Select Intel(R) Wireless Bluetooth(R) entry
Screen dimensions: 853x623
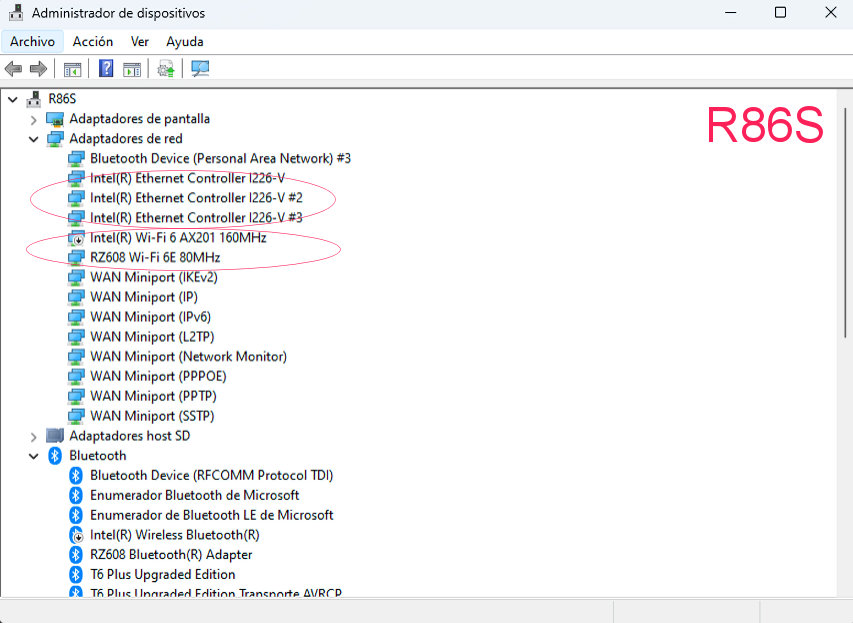coord(175,535)
